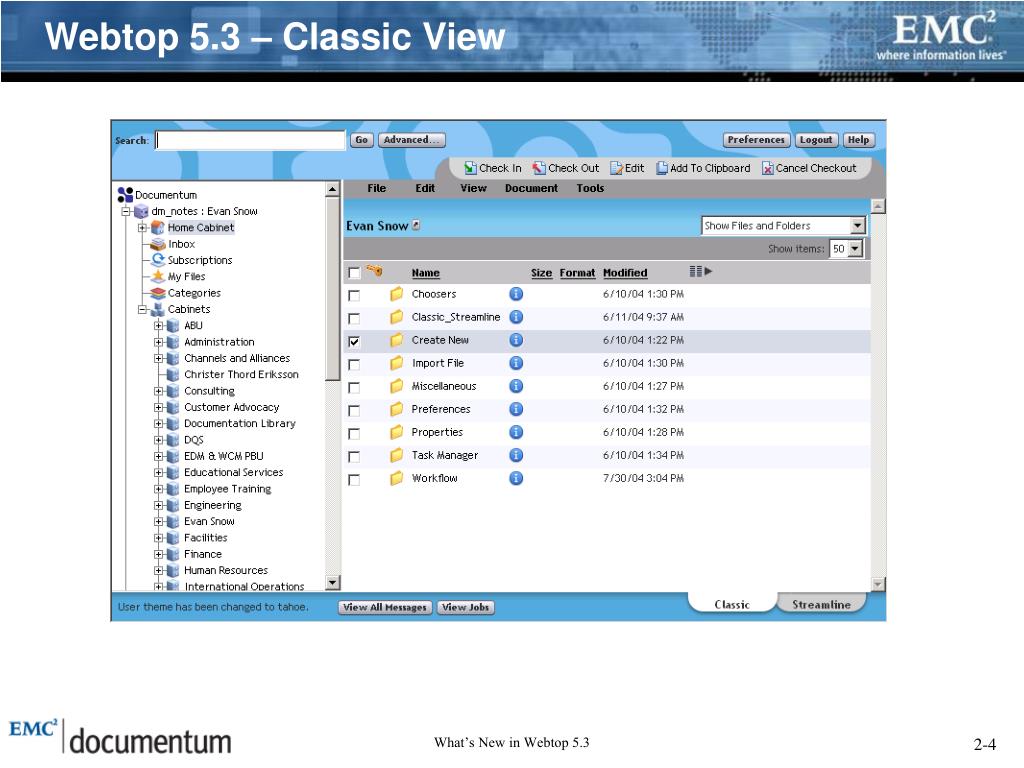
Task: Open info icon for Task Manager folder
Action: [x=516, y=455]
